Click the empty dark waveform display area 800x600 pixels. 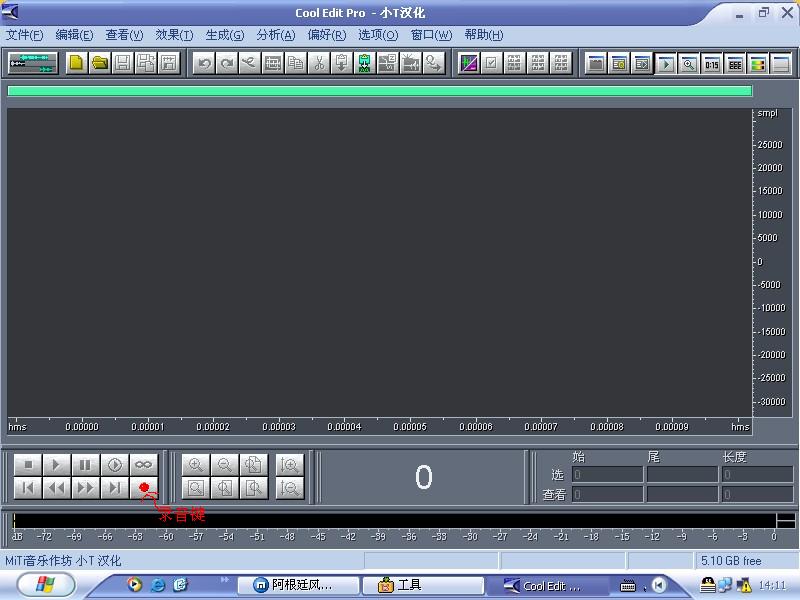click(380, 263)
